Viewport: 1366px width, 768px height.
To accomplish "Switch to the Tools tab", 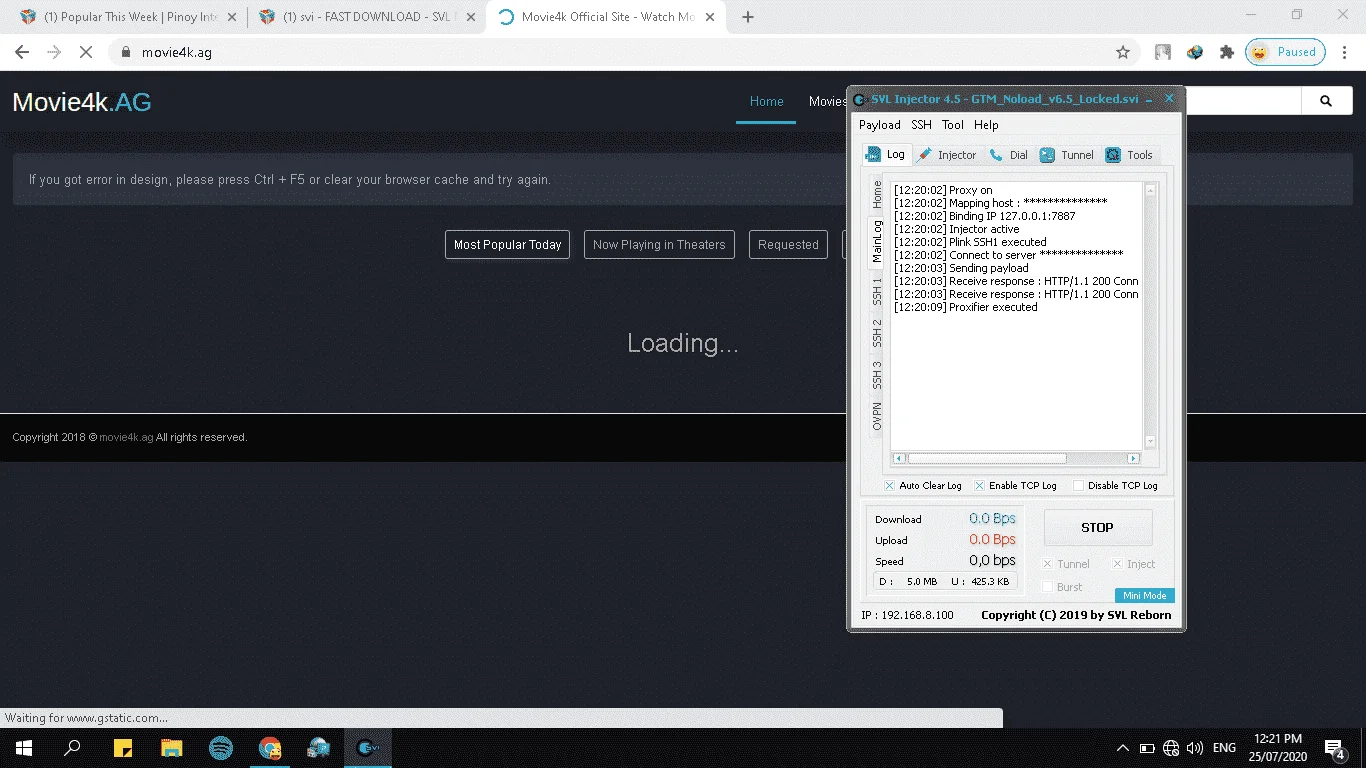I will click(1129, 155).
